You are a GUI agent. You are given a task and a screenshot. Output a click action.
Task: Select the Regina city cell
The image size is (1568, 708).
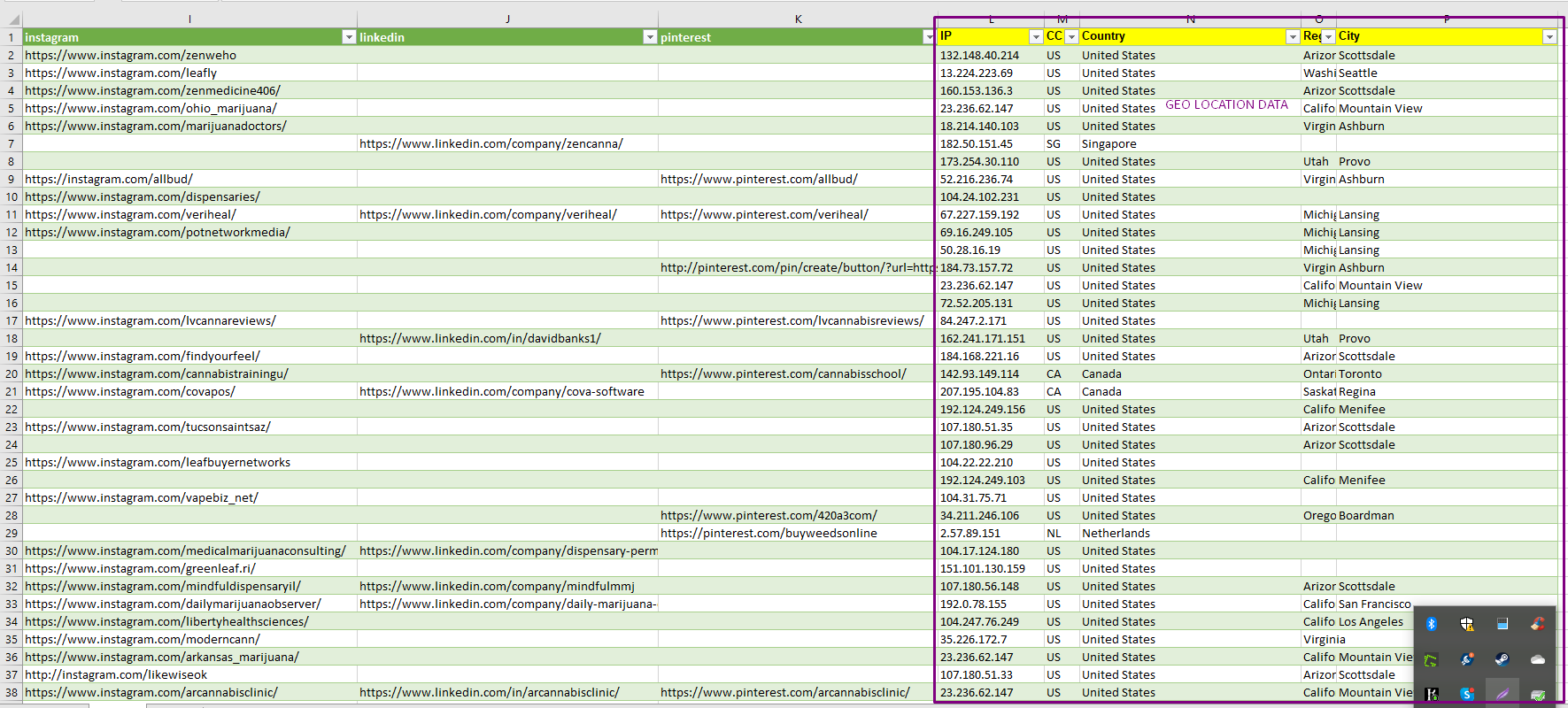coord(1447,391)
